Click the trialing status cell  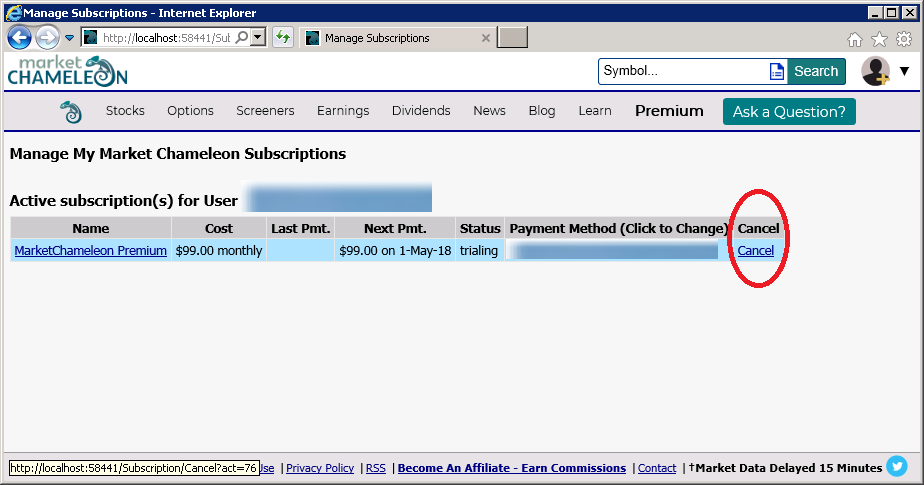tap(479, 250)
